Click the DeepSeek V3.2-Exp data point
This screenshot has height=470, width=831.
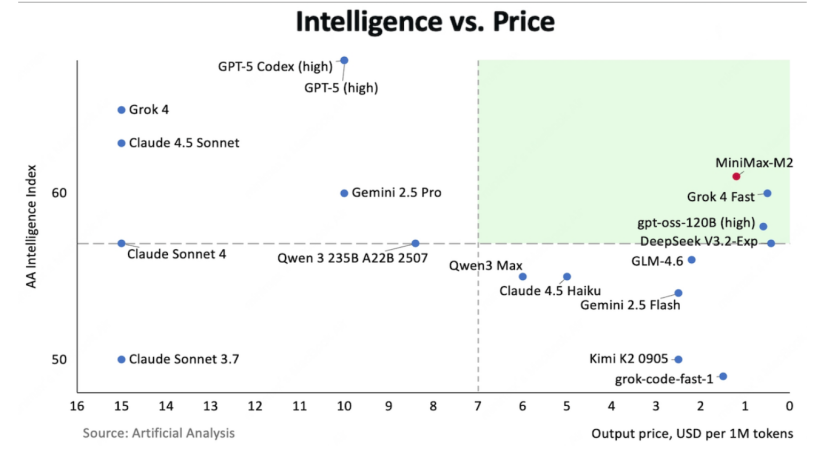[x=771, y=243]
